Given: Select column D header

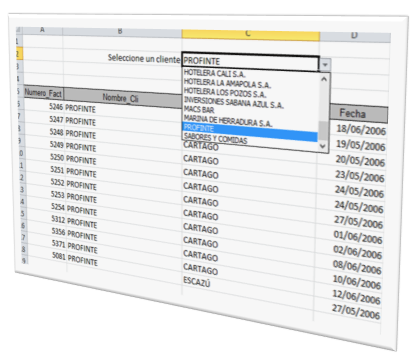Looking at the screenshot, I should click(355, 36).
